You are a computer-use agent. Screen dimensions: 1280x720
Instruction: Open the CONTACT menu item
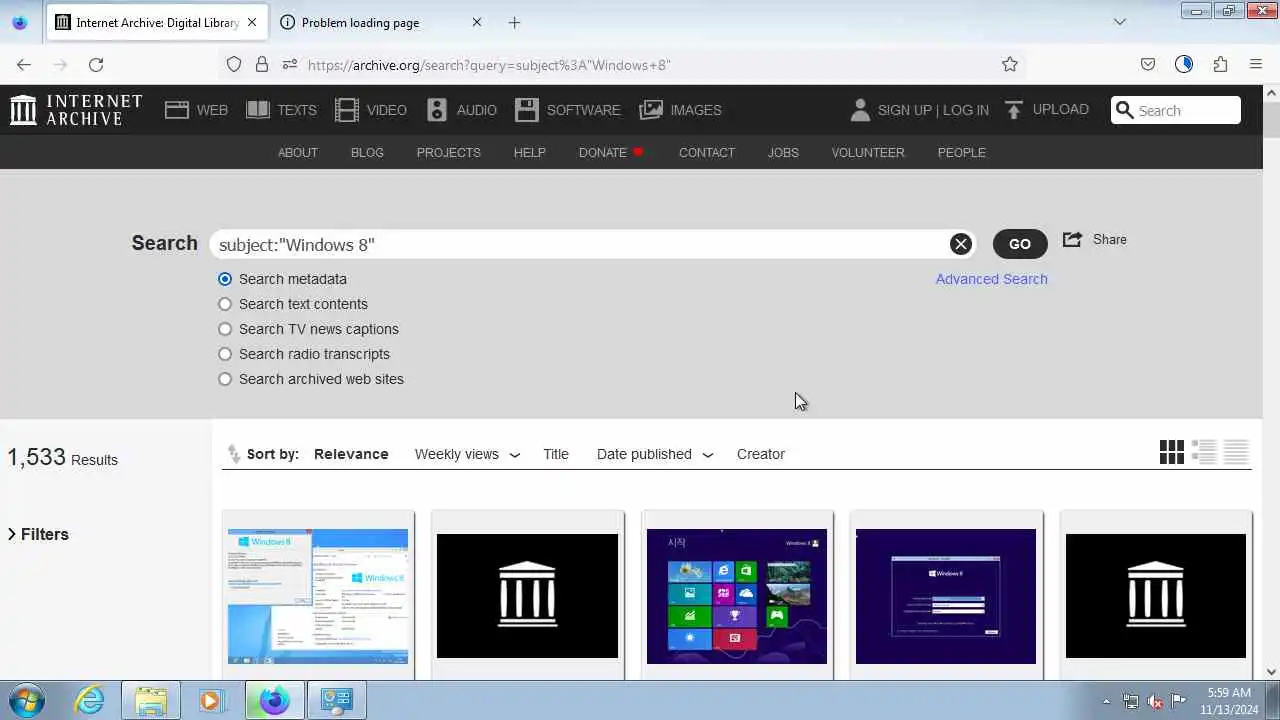point(707,152)
